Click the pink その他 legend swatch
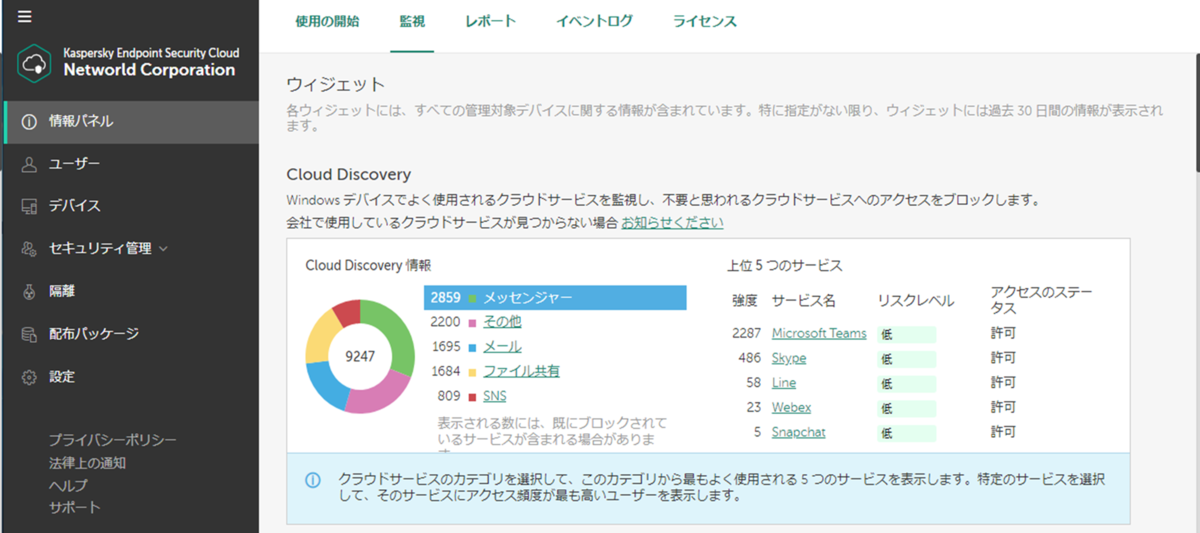Image resolution: width=1200 pixels, height=533 pixels. [x=472, y=323]
